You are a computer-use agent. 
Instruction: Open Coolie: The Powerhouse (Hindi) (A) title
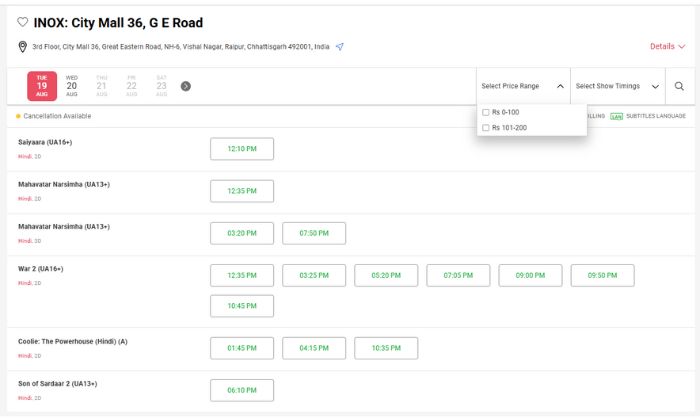73,341
